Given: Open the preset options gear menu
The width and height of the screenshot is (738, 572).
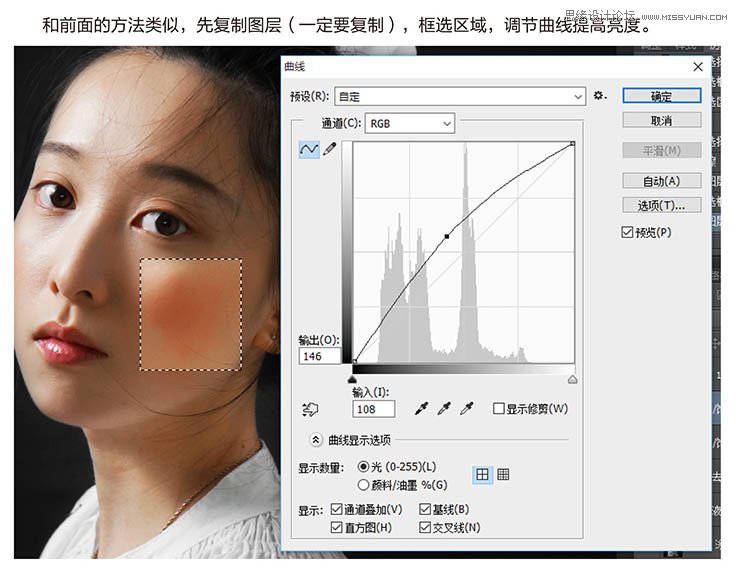Looking at the screenshot, I should pos(600,96).
